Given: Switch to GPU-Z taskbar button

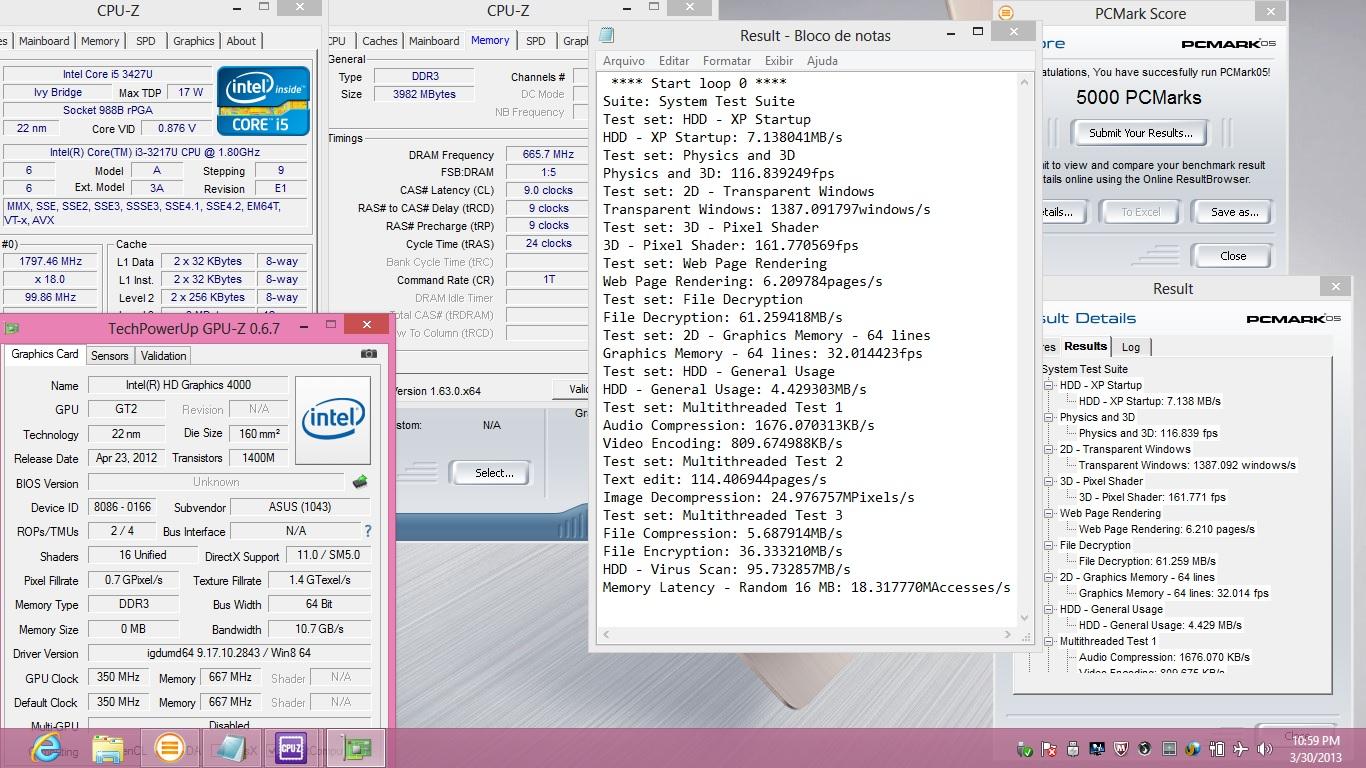Looking at the screenshot, I should 356,747.
